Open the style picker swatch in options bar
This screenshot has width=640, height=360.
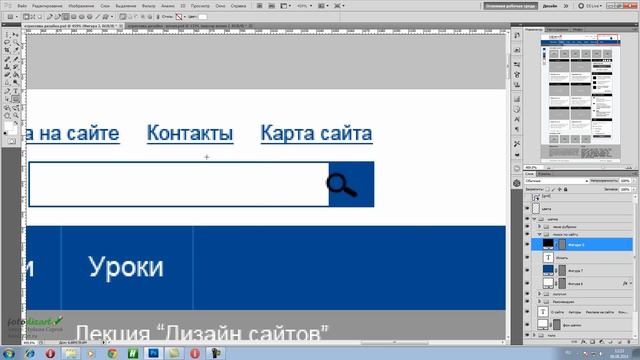click(179, 17)
